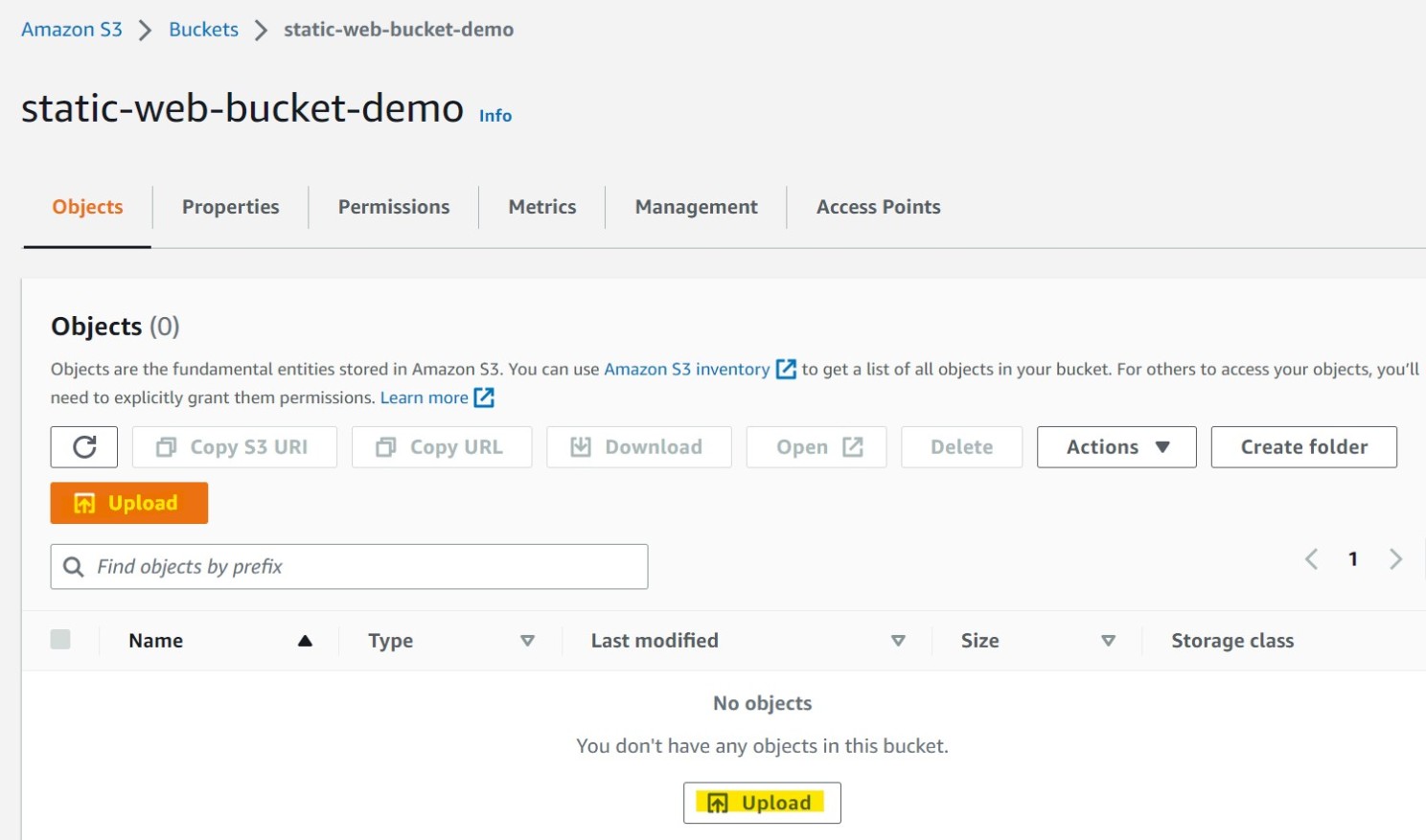Click the Create folder button
Image resolution: width=1426 pixels, height=840 pixels.
click(1303, 446)
